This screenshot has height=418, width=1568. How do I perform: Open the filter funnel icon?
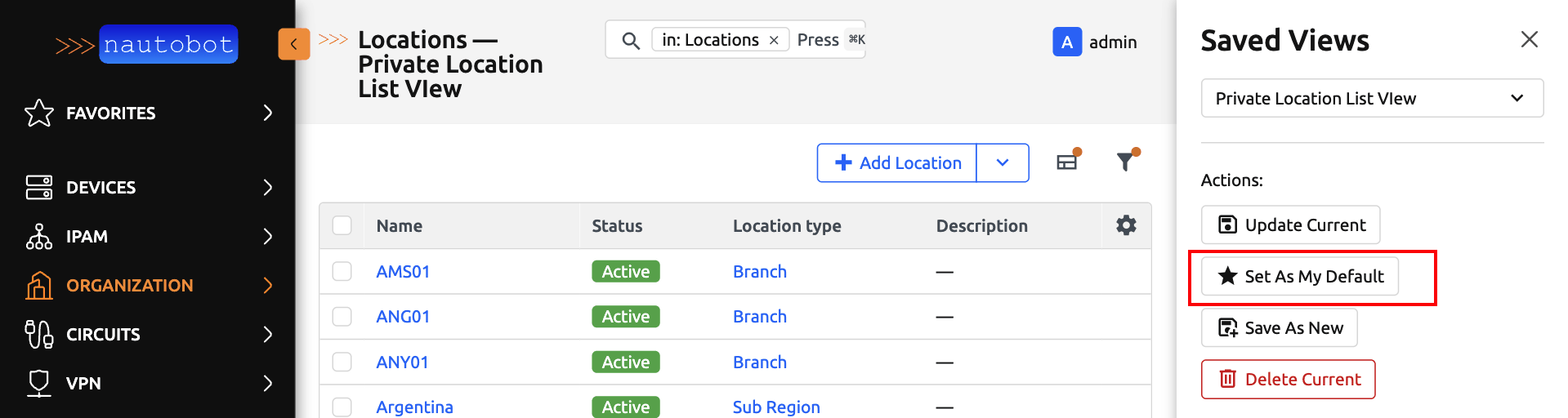(1126, 162)
